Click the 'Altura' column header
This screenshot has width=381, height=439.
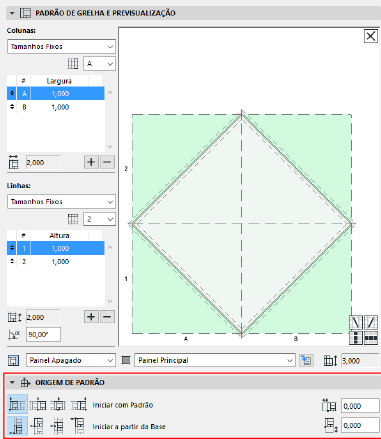[x=59, y=236]
